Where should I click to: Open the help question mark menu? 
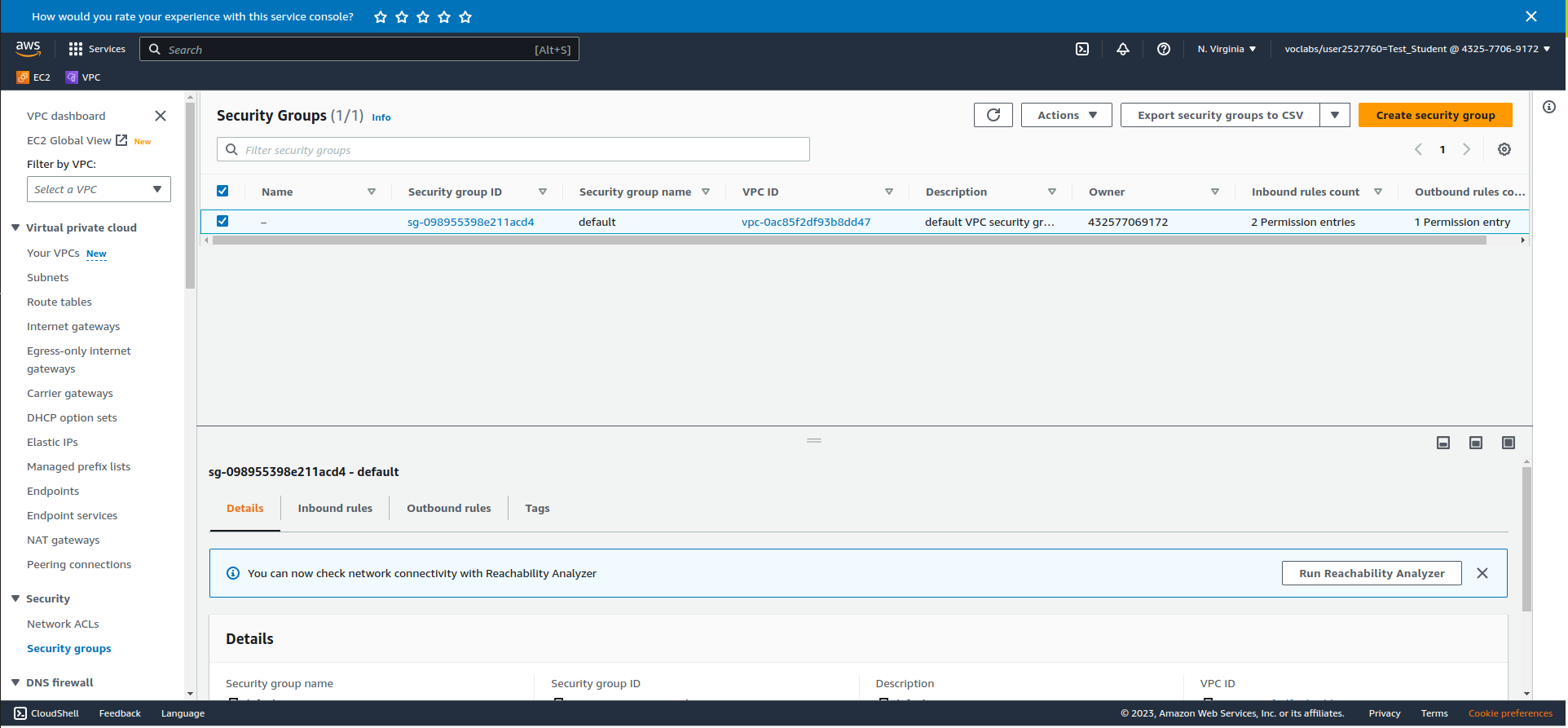click(x=1164, y=49)
